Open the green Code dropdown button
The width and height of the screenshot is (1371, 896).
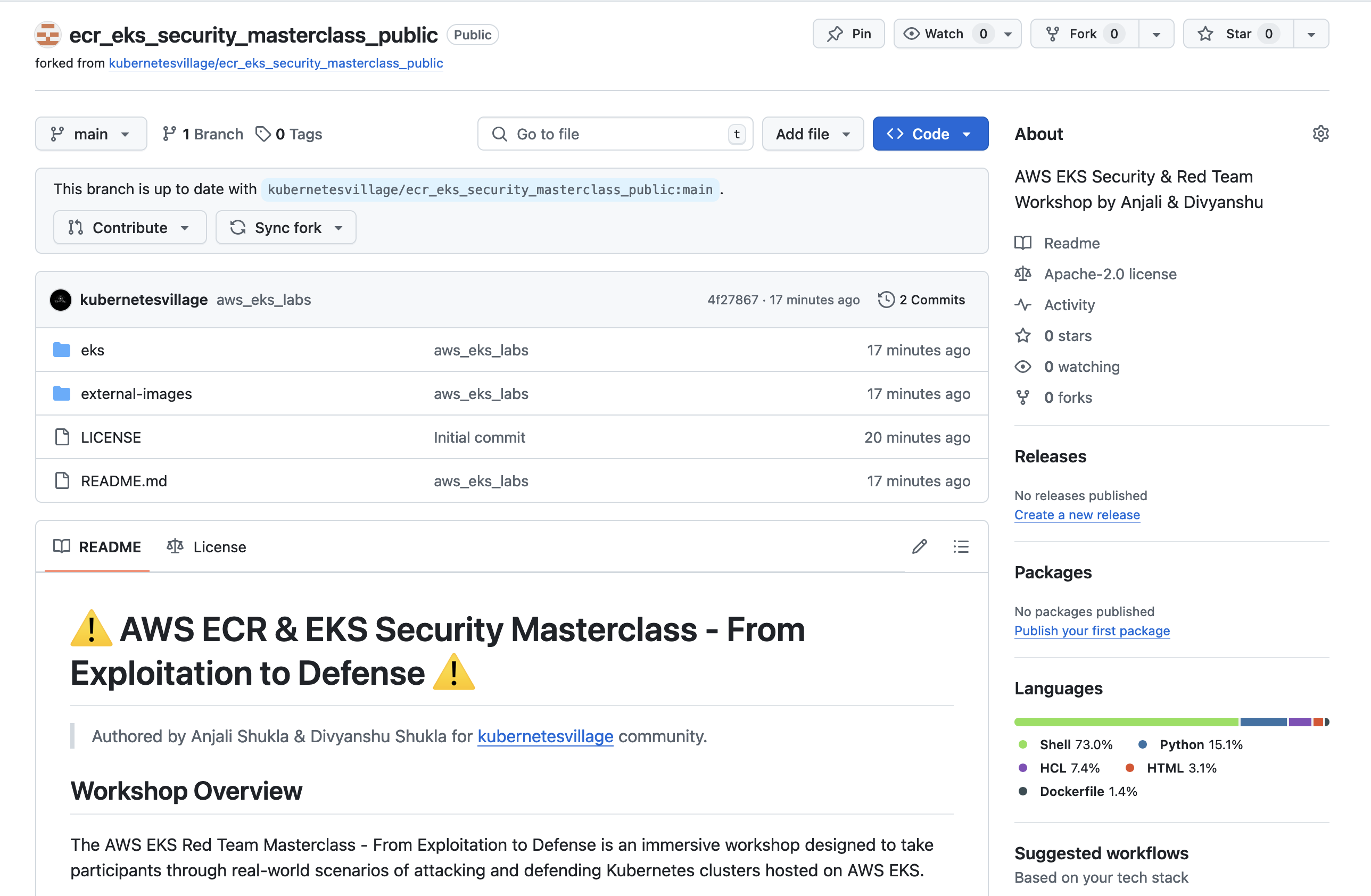(930, 134)
